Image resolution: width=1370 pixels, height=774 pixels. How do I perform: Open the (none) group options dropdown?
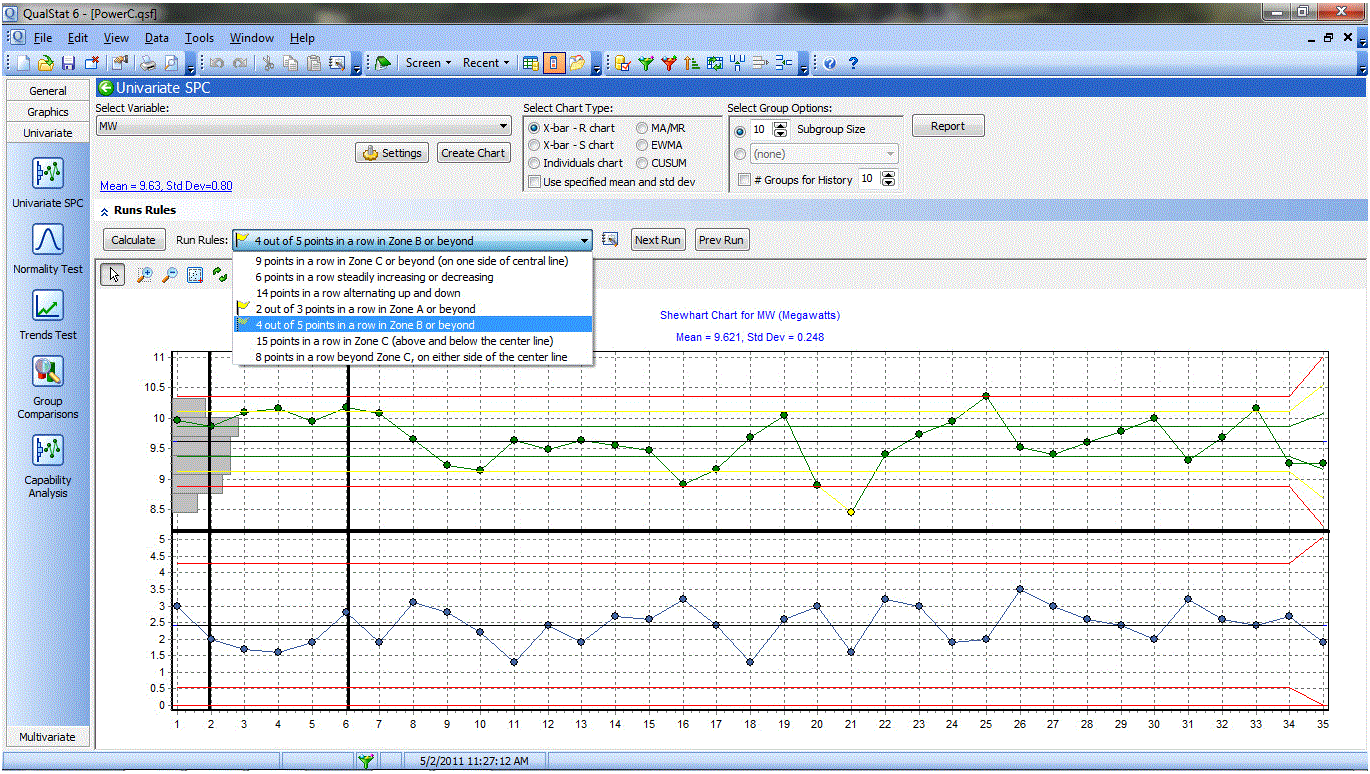[824, 154]
